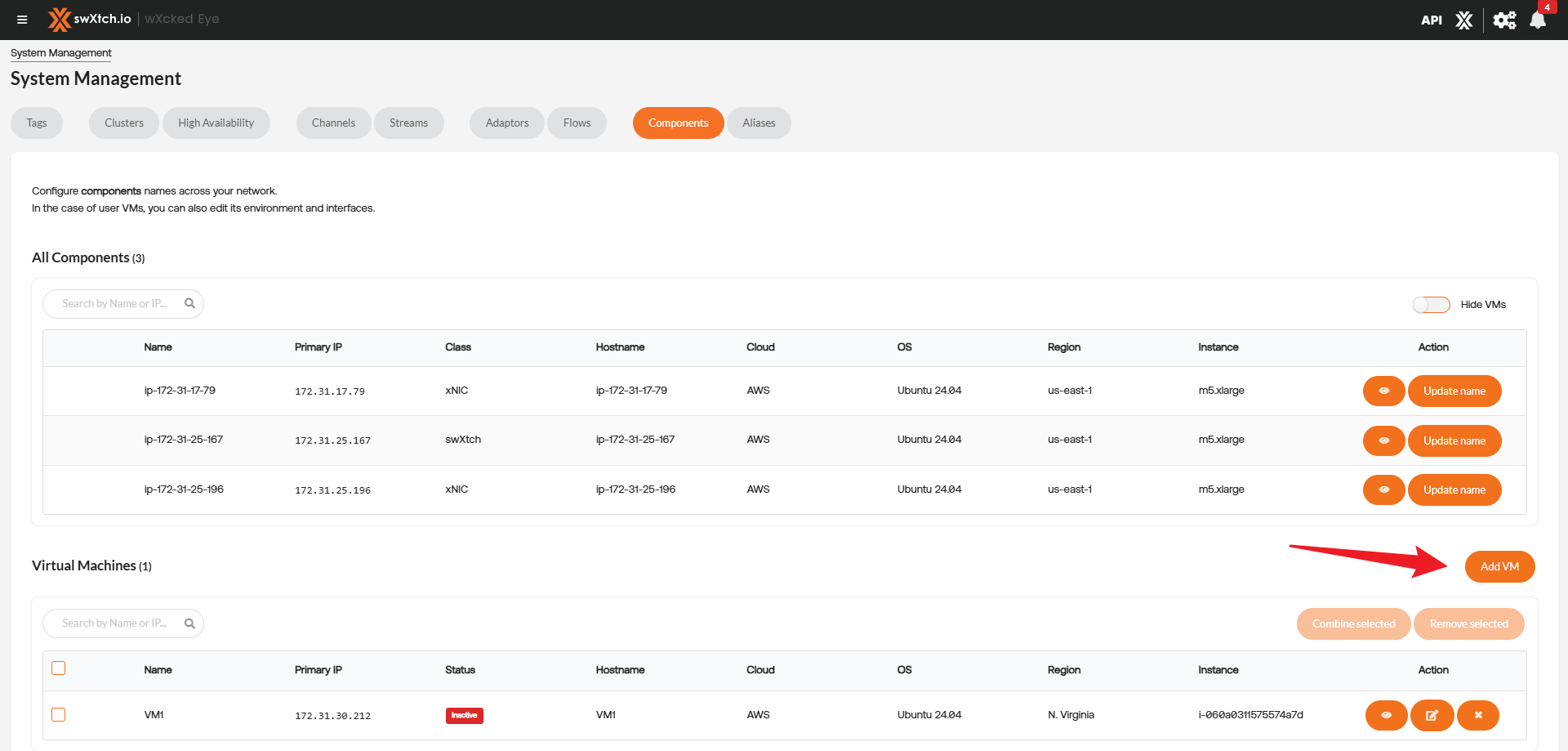Check the VM1 row checkbox
This screenshot has width=1568, height=751.
[59, 715]
